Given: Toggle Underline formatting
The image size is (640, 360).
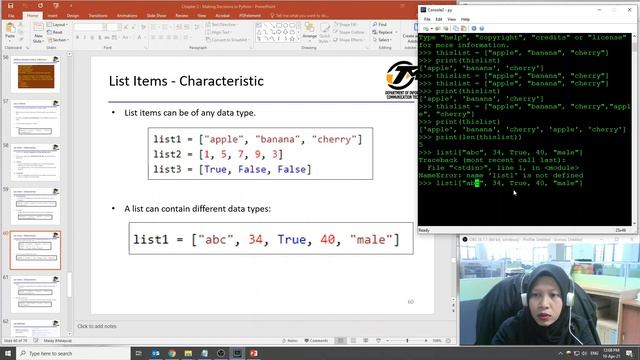Looking at the screenshot, I should click(92, 37).
